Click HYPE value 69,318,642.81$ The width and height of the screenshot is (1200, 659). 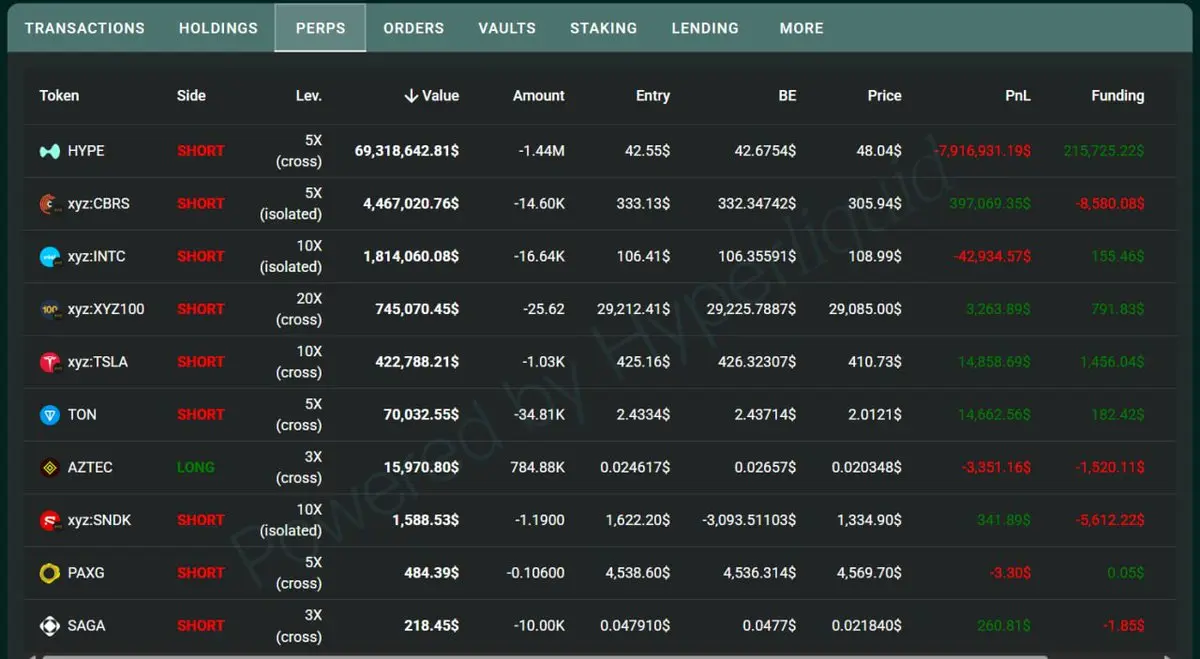[407, 151]
